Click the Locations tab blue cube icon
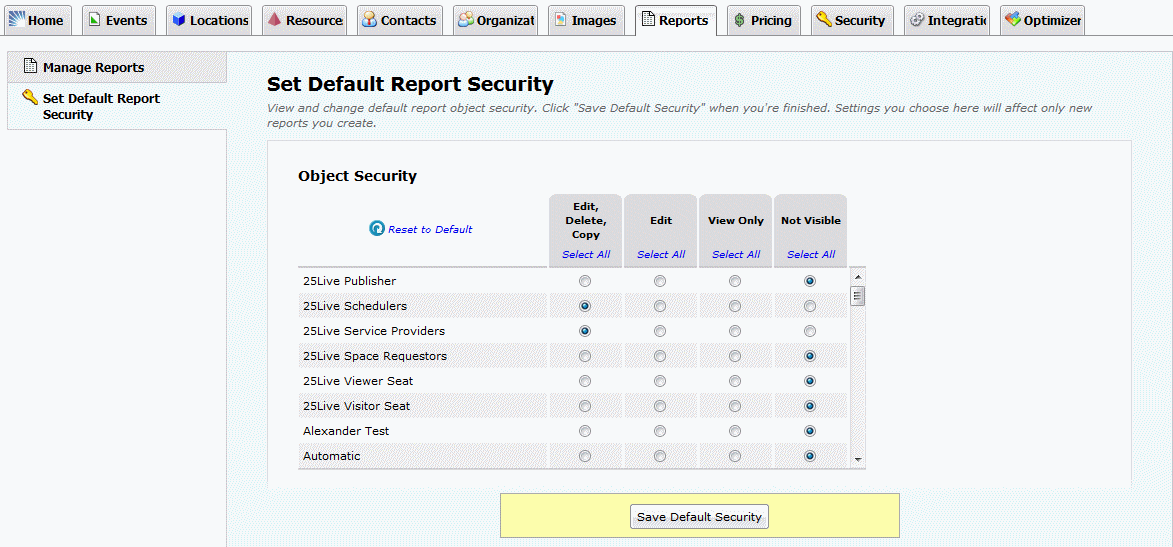The image size is (1173, 547). (x=179, y=20)
